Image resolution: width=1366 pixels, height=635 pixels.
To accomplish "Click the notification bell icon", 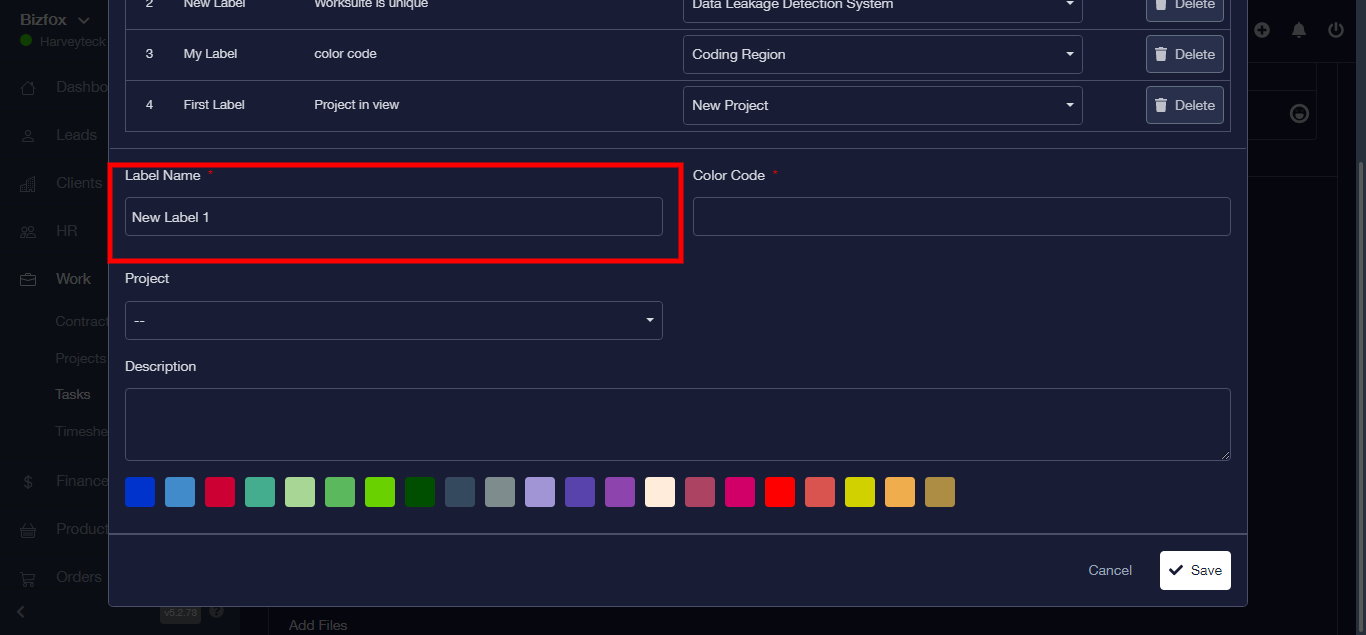I will (1299, 30).
